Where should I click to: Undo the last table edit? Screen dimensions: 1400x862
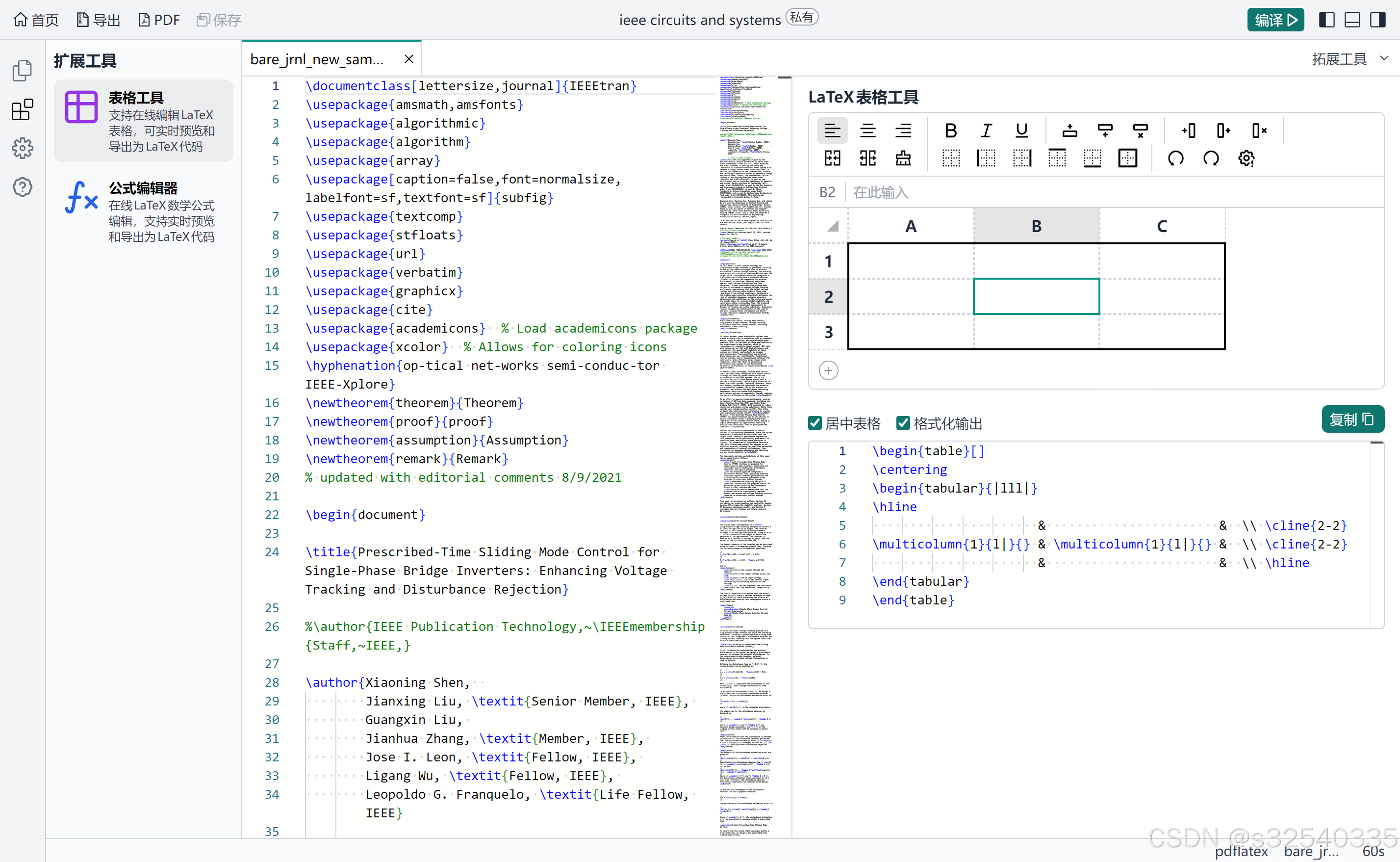click(x=1175, y=158)
